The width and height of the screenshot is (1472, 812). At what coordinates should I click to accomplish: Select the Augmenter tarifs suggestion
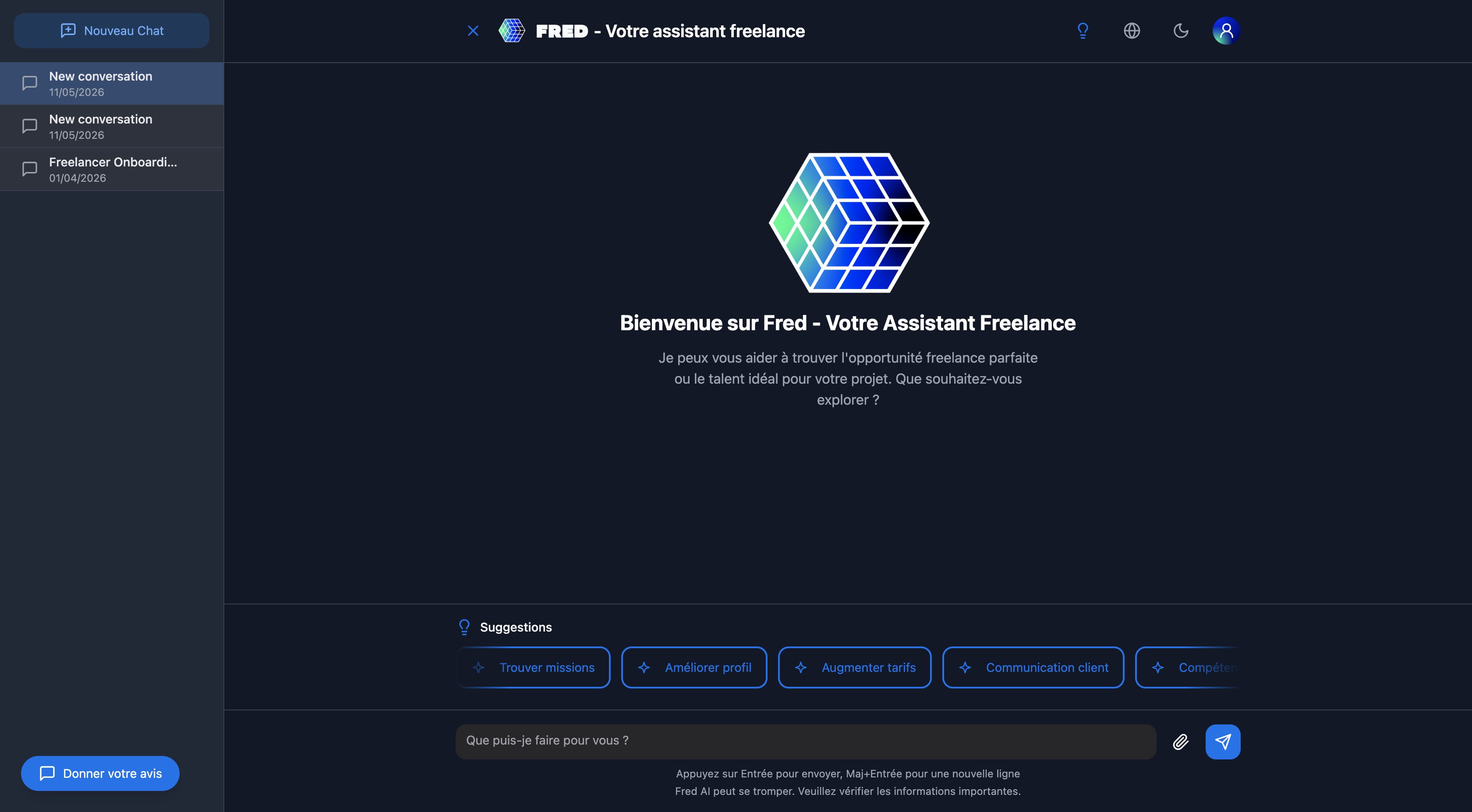[x=855, y=667]
